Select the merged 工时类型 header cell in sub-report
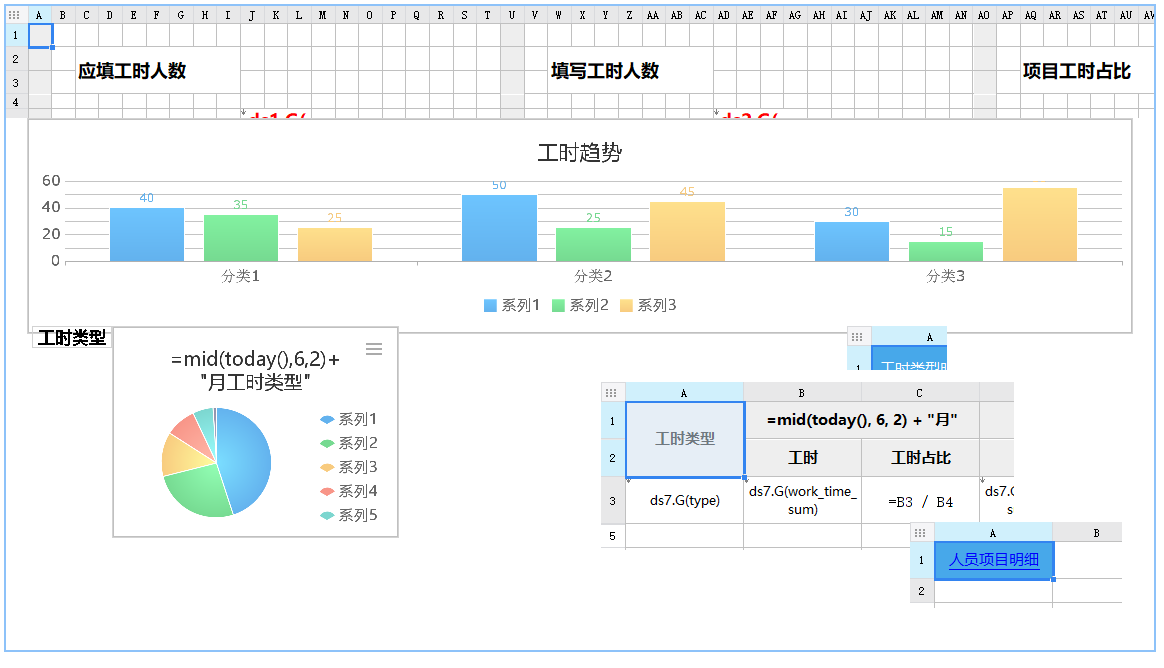Screen dimensions: 1164x668 pos(684,439)
